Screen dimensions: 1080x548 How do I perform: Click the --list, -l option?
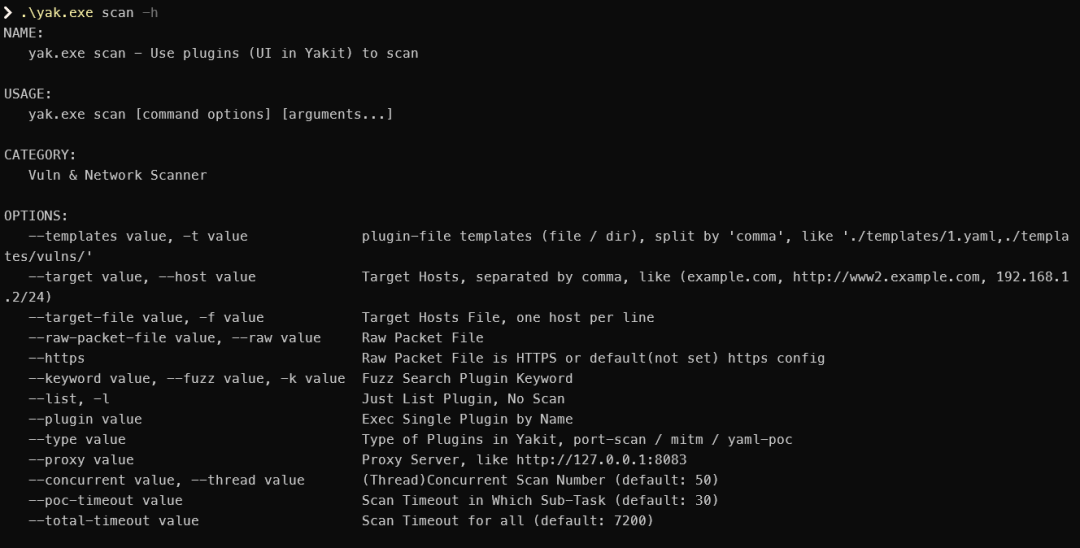69,399
